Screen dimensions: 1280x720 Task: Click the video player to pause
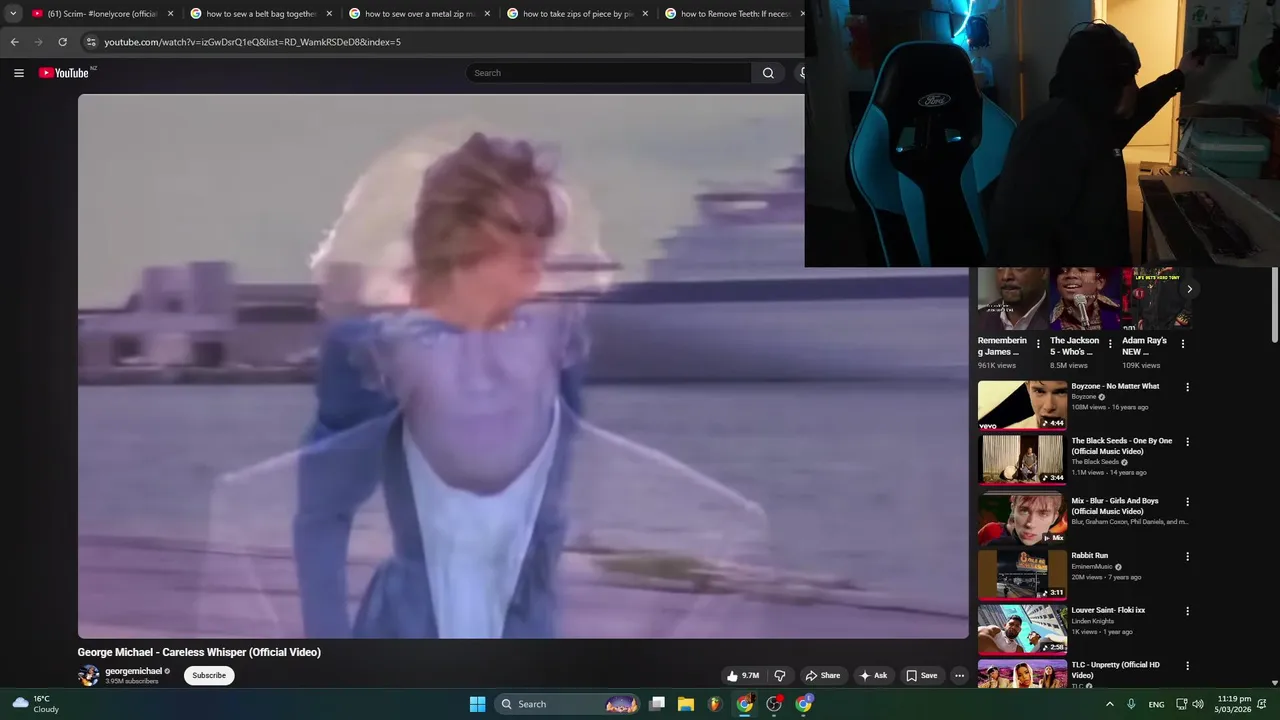(x=523, y=366)
